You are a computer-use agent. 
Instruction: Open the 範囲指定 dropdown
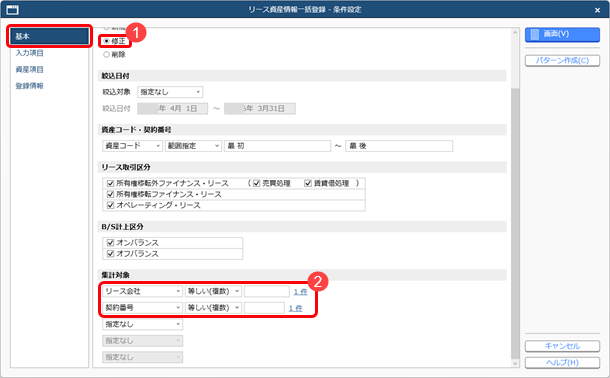[x=193, y=146]
